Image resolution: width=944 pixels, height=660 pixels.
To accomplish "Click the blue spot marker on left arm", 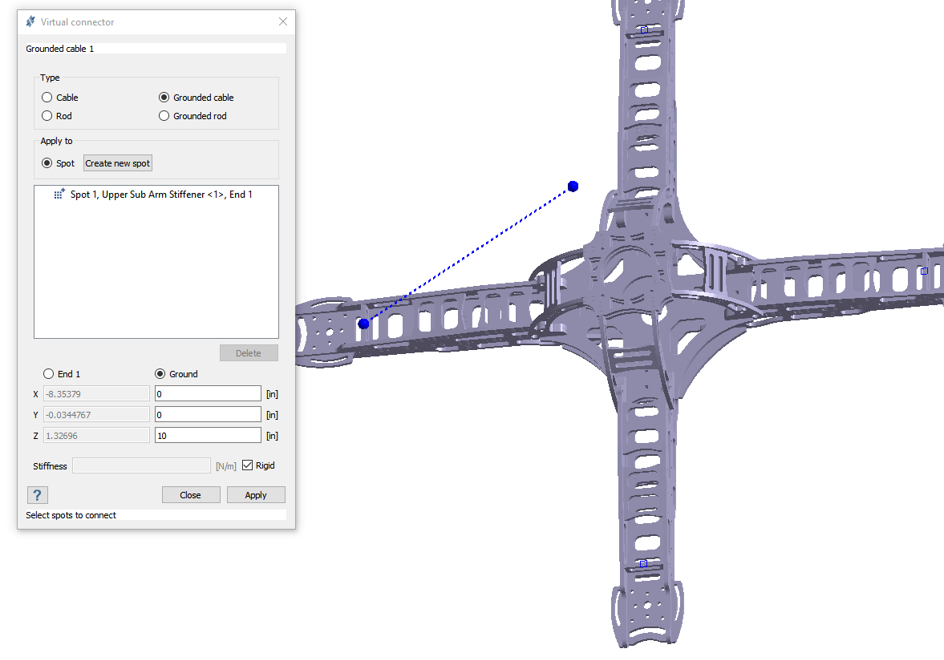I will coord(364,324).
